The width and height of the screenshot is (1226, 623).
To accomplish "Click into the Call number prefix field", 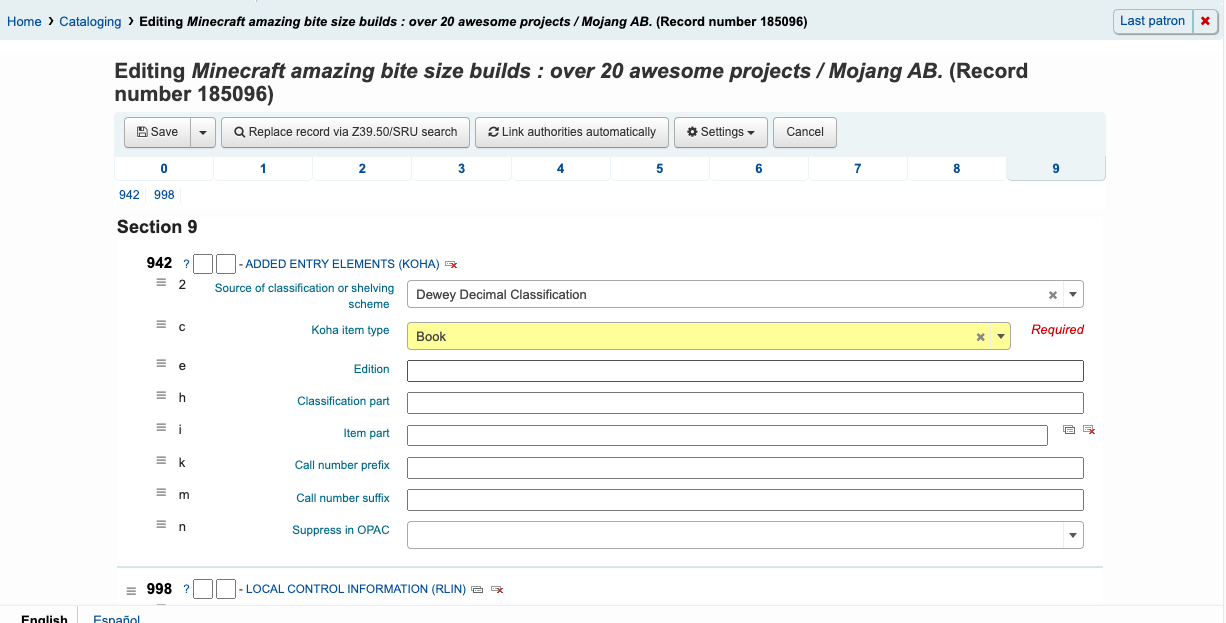I will [745, 468].
